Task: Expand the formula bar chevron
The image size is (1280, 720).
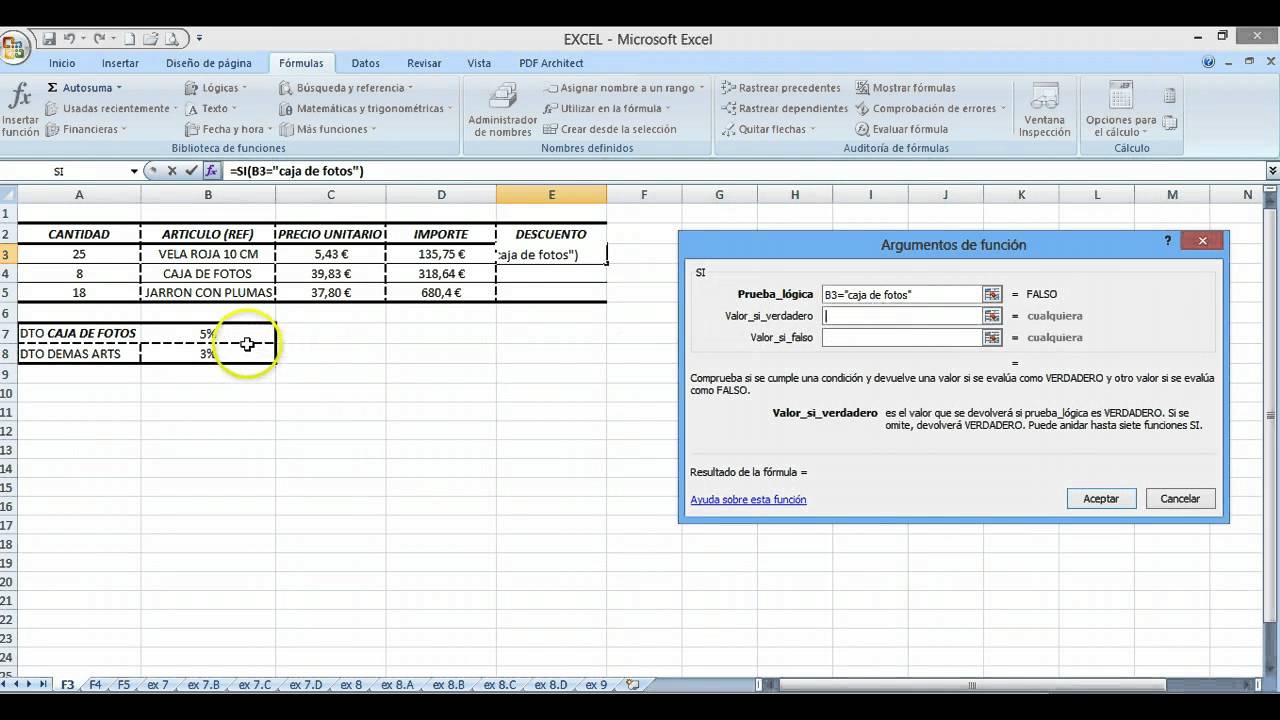Action: coord(1272,171)
